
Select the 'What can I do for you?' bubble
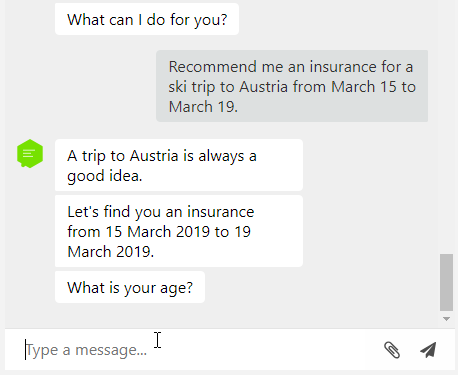[147, 19]
